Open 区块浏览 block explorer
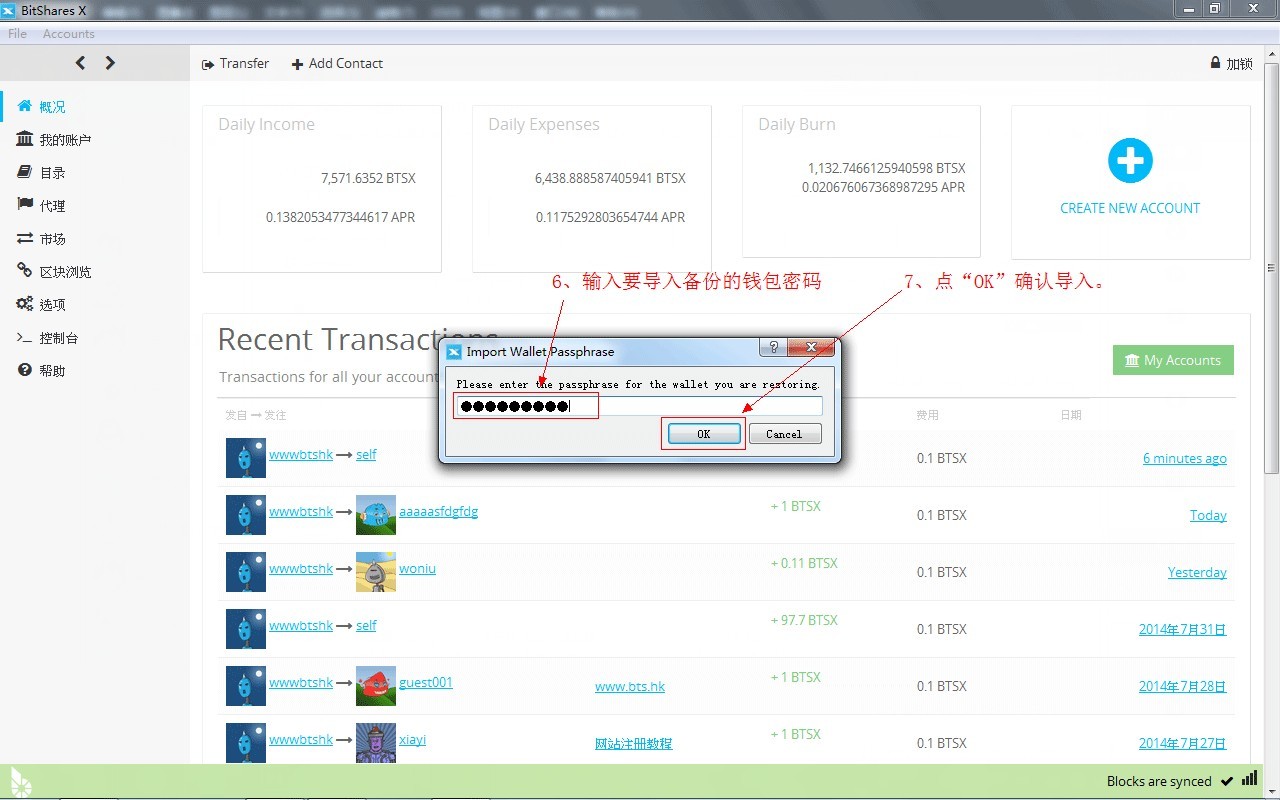 tap(54, 271)
